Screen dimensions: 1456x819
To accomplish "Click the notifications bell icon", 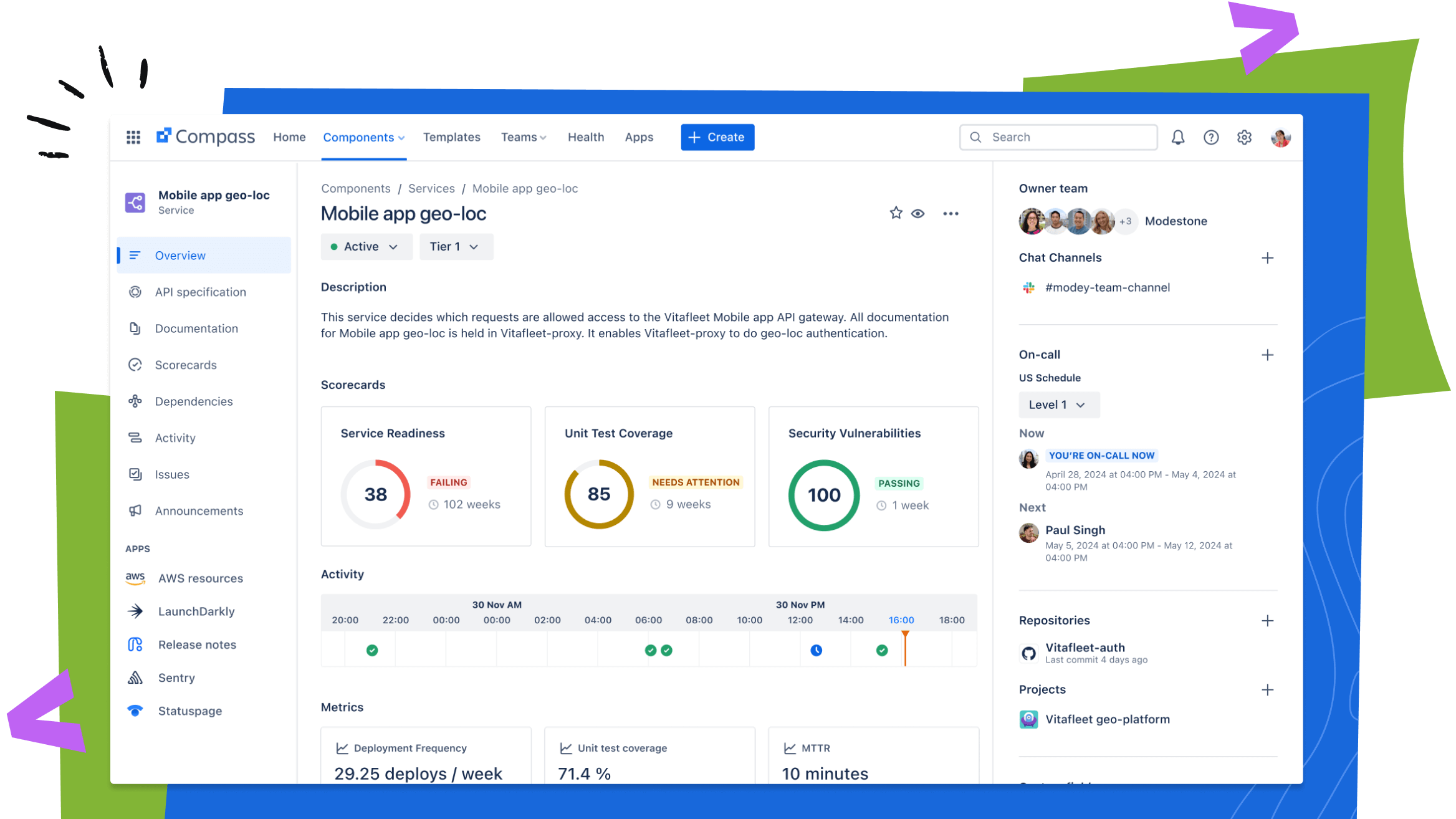I will tap(1177, 137).
